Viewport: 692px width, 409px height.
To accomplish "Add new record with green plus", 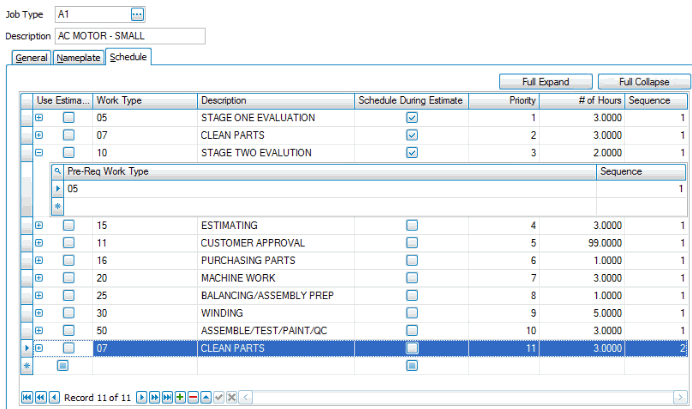I will tap(180, 398).
